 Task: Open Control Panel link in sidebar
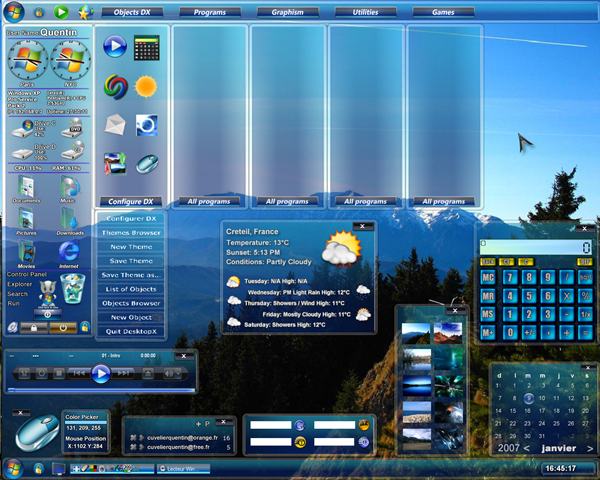tap(27, 274)
